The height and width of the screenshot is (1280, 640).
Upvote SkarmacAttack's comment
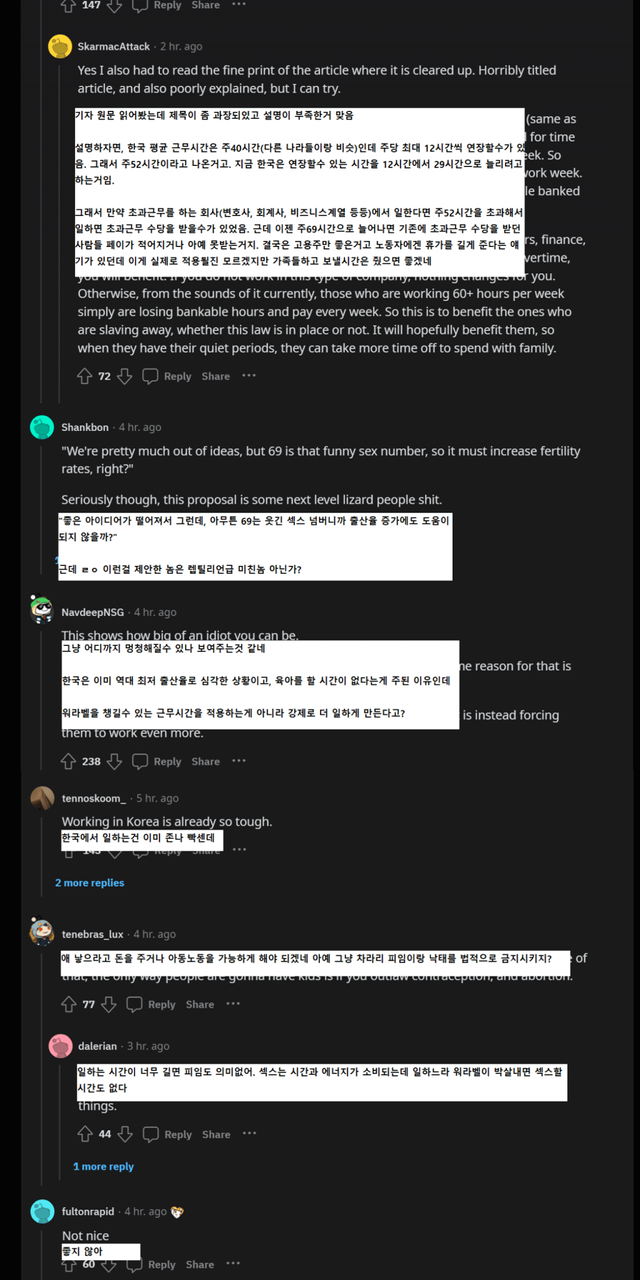[84, 376]
